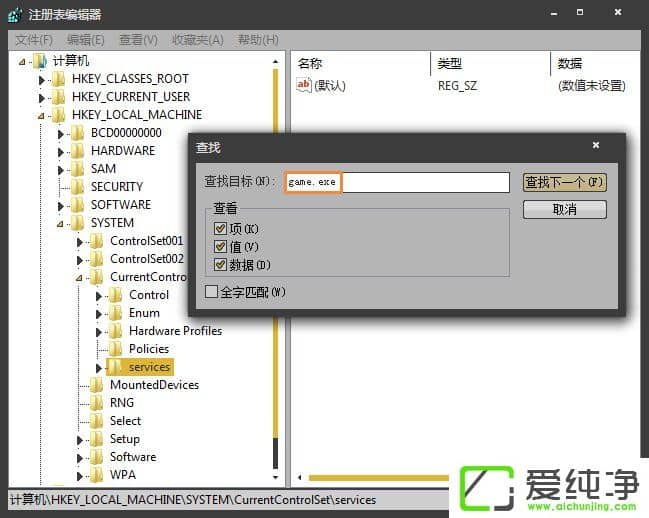Click the Hardware Profiles folder icon
This screenshot has width=649, height=518.
[116, 331]
